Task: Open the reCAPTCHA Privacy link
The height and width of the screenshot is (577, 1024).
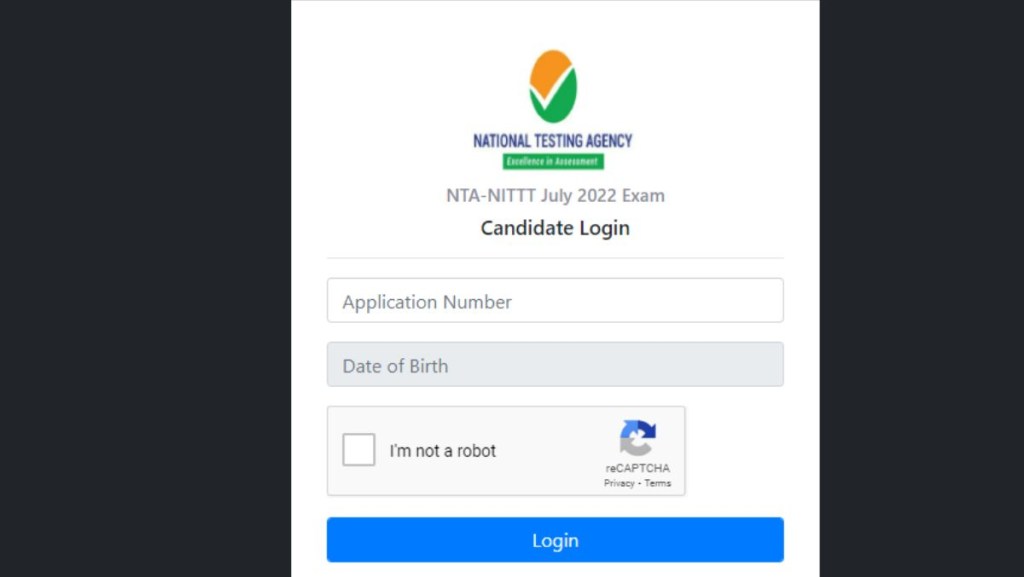Action: pos(620,482)
